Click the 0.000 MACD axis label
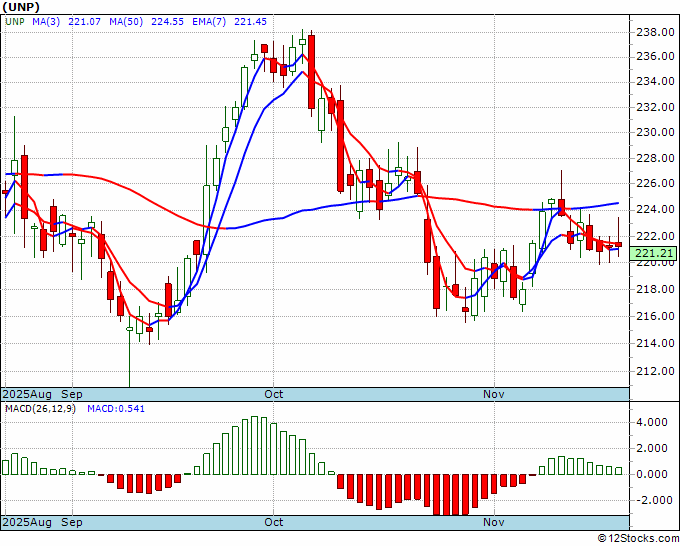The height and width of the screenshot is (546, 680). [x=653, y=474]
